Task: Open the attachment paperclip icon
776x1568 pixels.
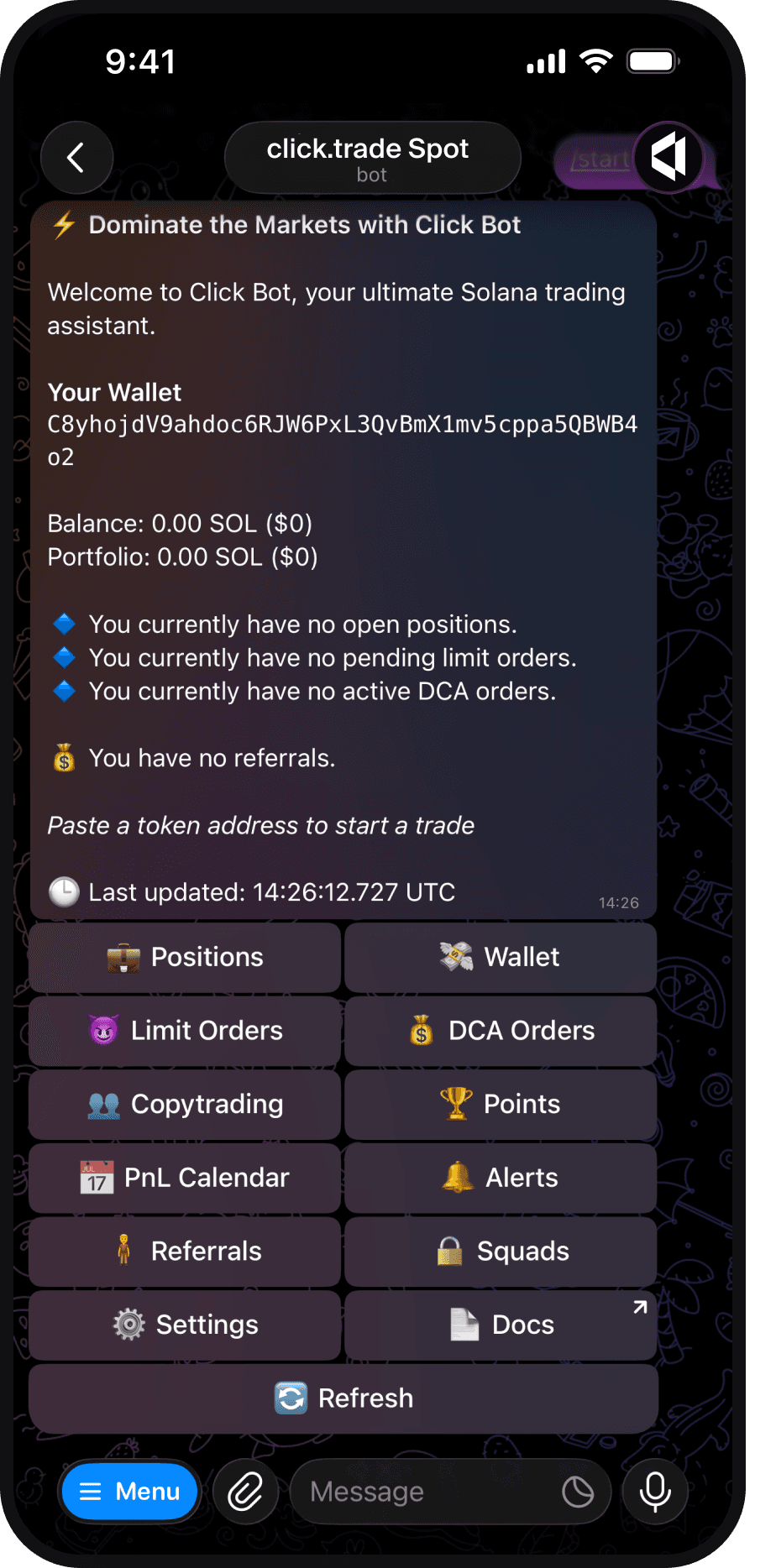Action: (244, 1492)
